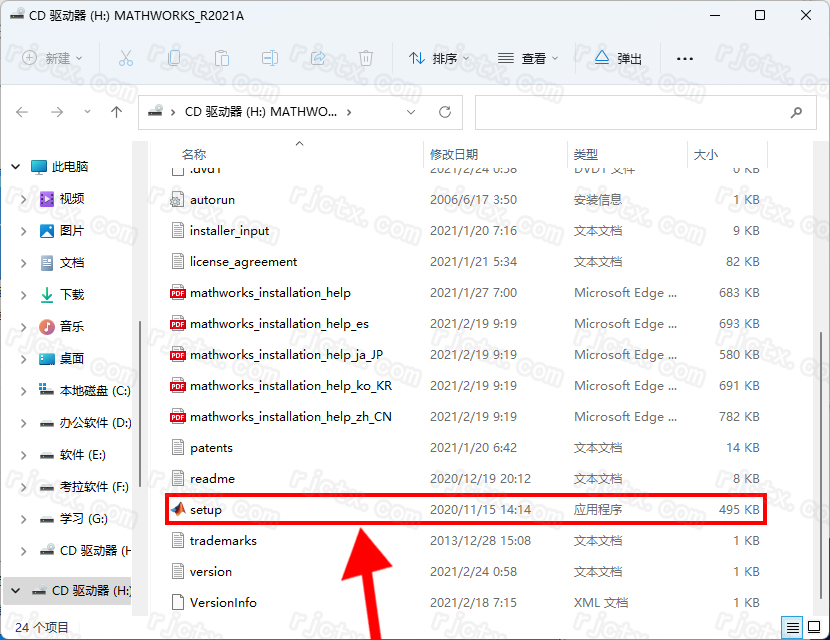The image size is (830, 640).
Task: Click the Delete trash can icon
Action: coord(366,58)
